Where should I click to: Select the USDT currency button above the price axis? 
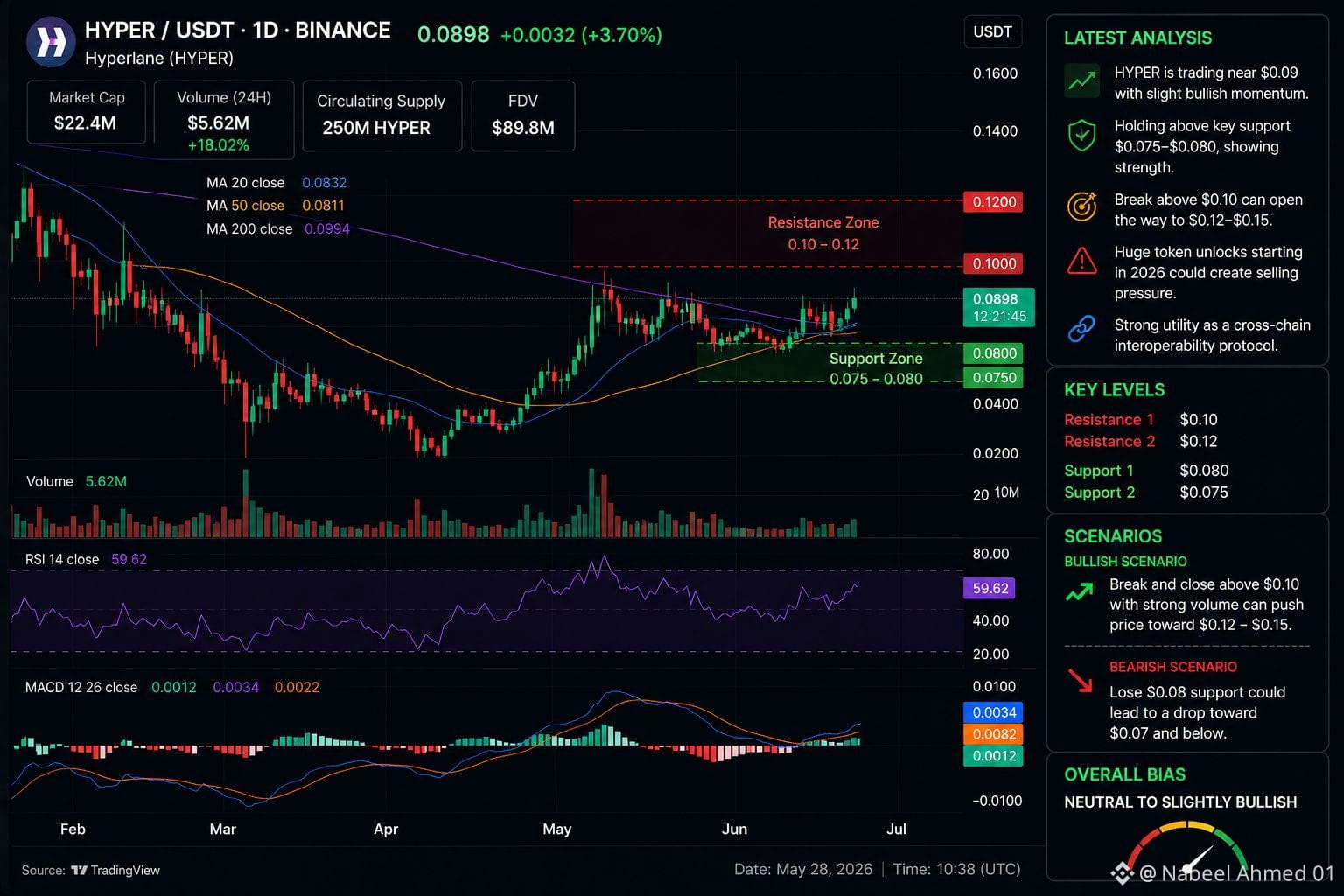click(x=992, y=32)
